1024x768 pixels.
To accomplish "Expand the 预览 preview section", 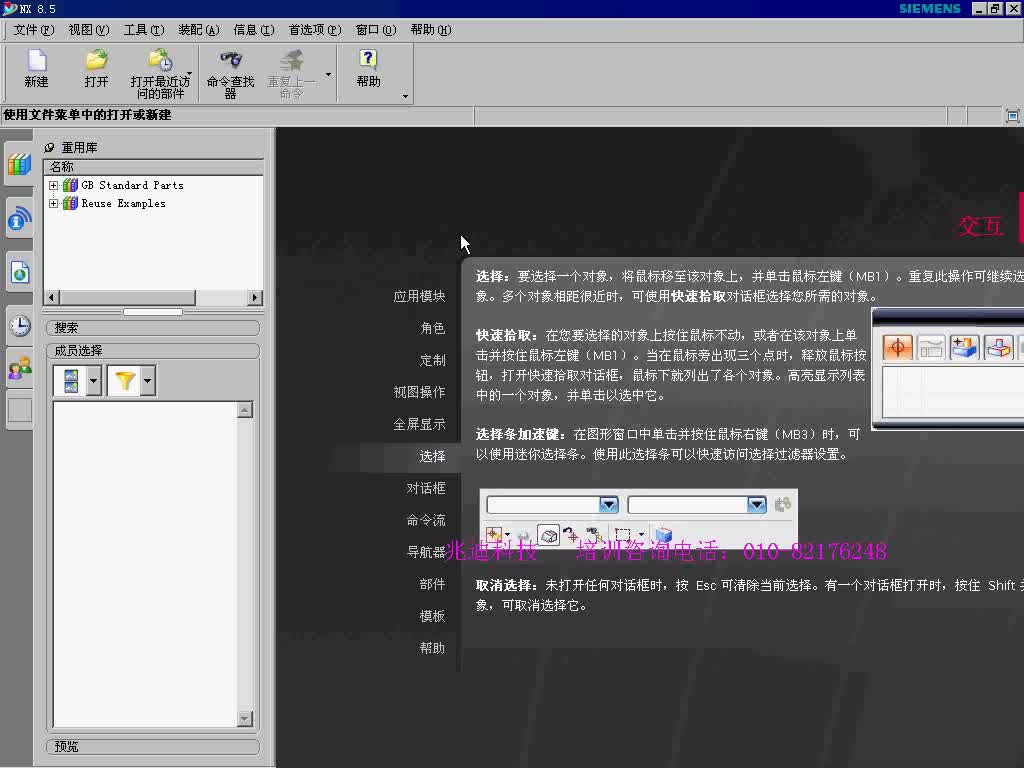I will (153, 746).
